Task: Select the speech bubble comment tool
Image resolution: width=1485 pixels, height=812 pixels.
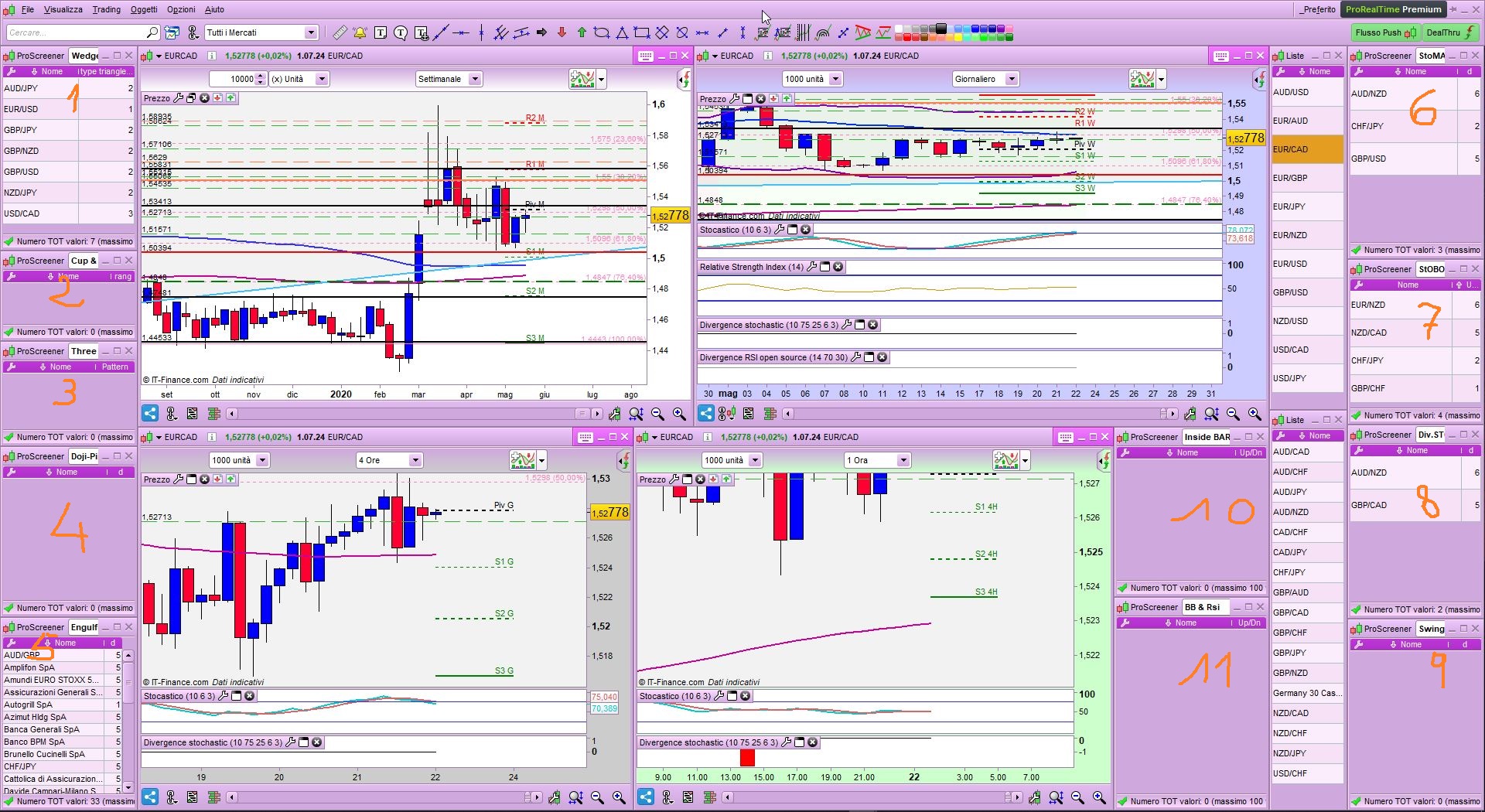Action: [401, 32]
